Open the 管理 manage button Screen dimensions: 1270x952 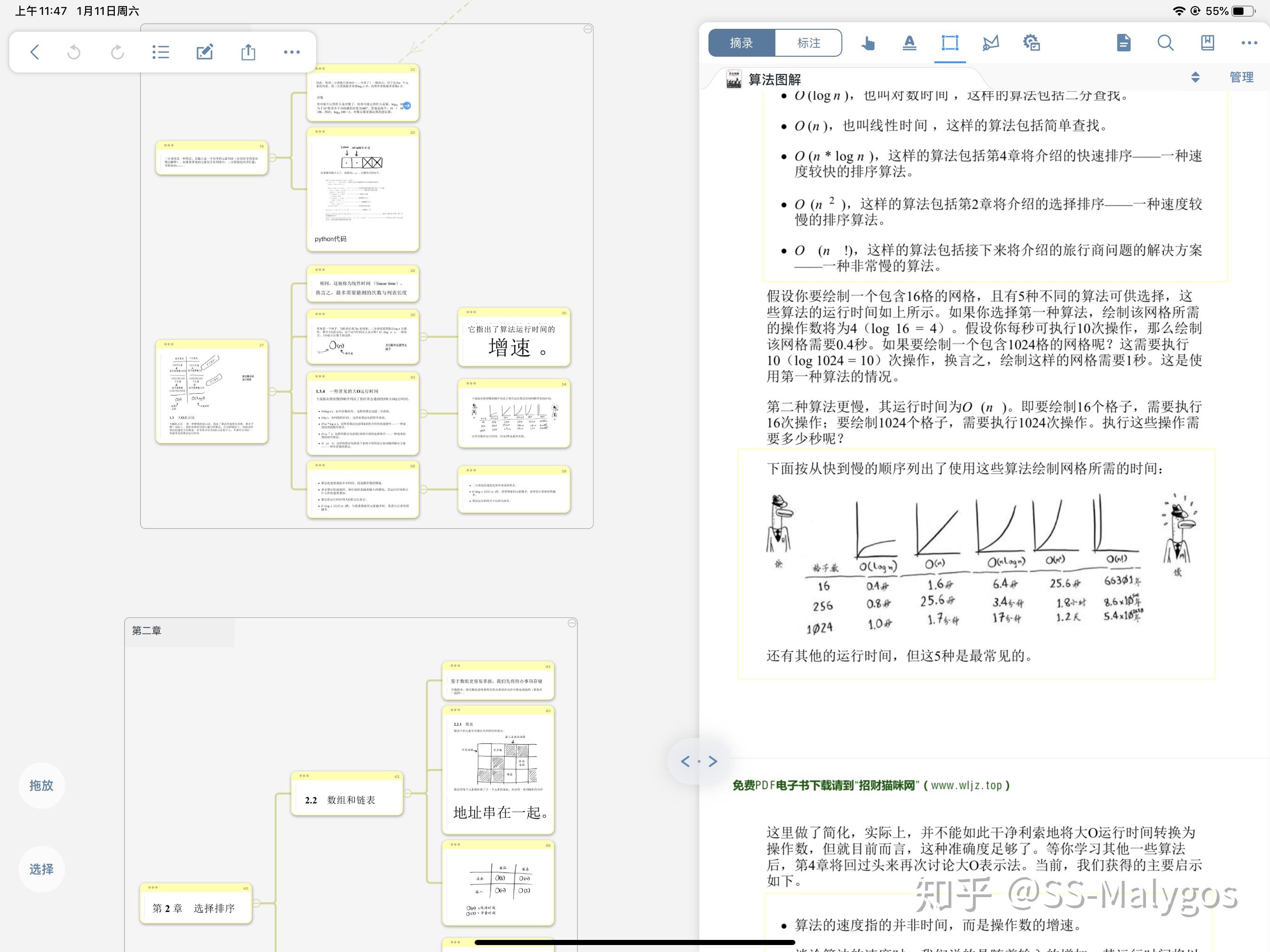click(1241, 77)
